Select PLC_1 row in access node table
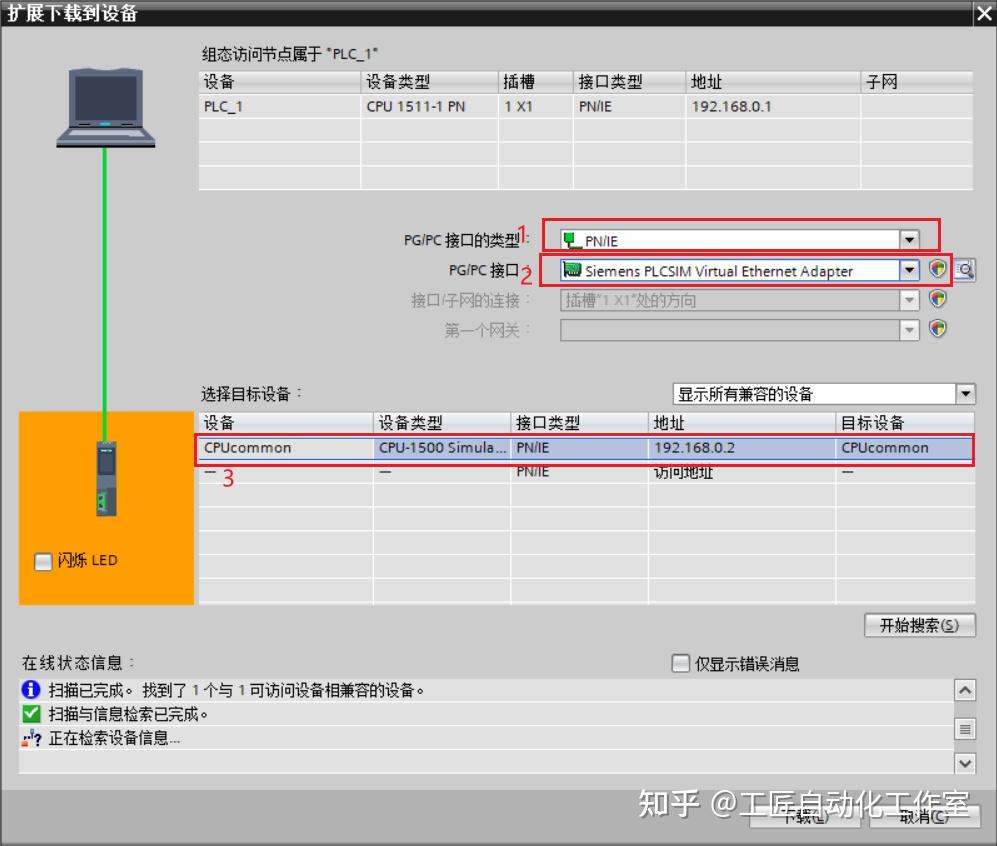The width and height of the screenshot is (997, 846). click(585, 106)
